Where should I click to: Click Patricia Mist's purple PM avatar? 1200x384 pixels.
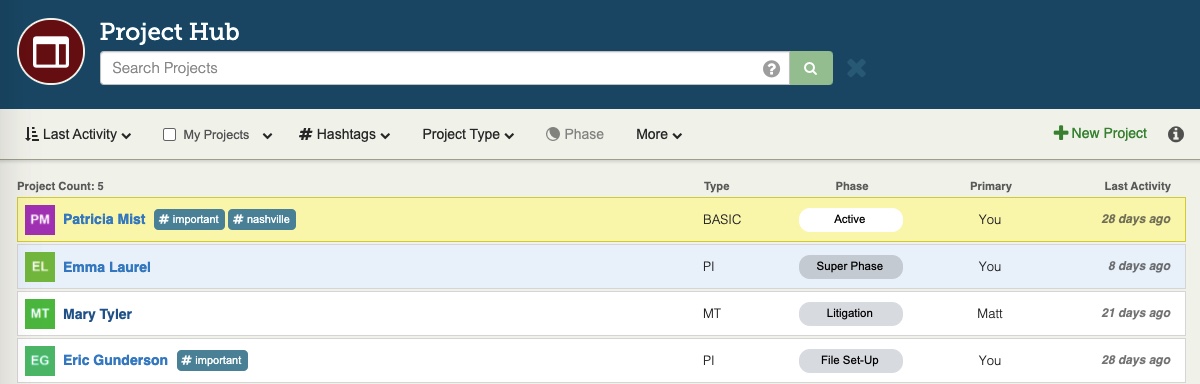click(40, 220)
